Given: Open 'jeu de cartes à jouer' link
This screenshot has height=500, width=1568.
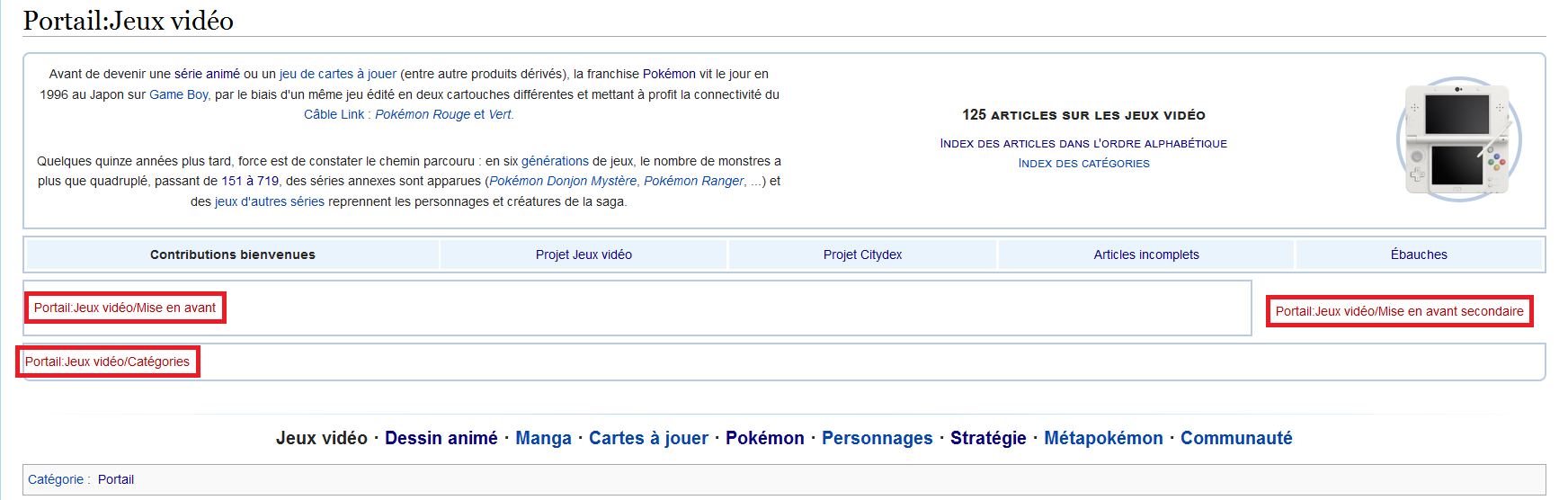Looking at the screenshot, I should point(338,74).
